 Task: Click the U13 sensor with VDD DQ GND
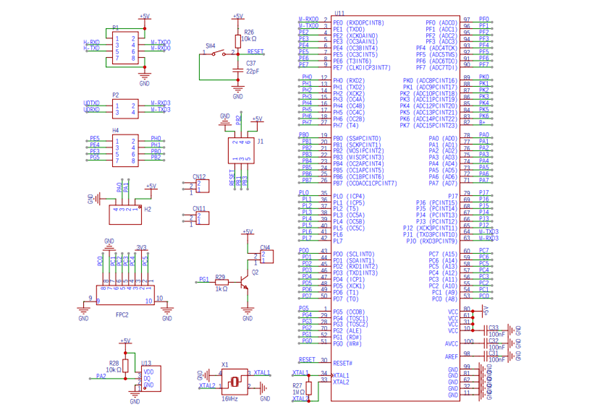[x=151, y=378]
